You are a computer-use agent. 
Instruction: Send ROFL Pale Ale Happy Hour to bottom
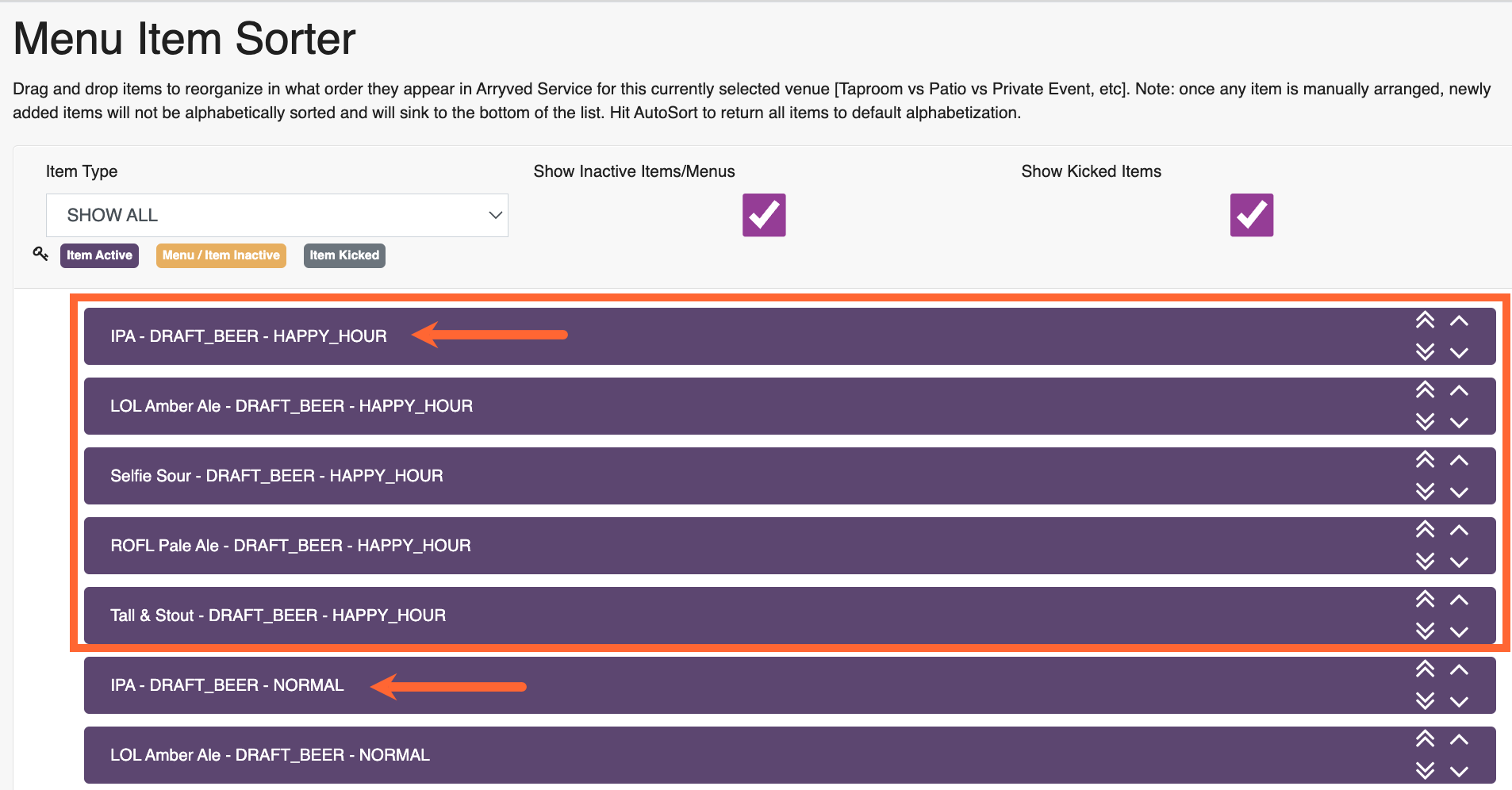coord(1425,562)
